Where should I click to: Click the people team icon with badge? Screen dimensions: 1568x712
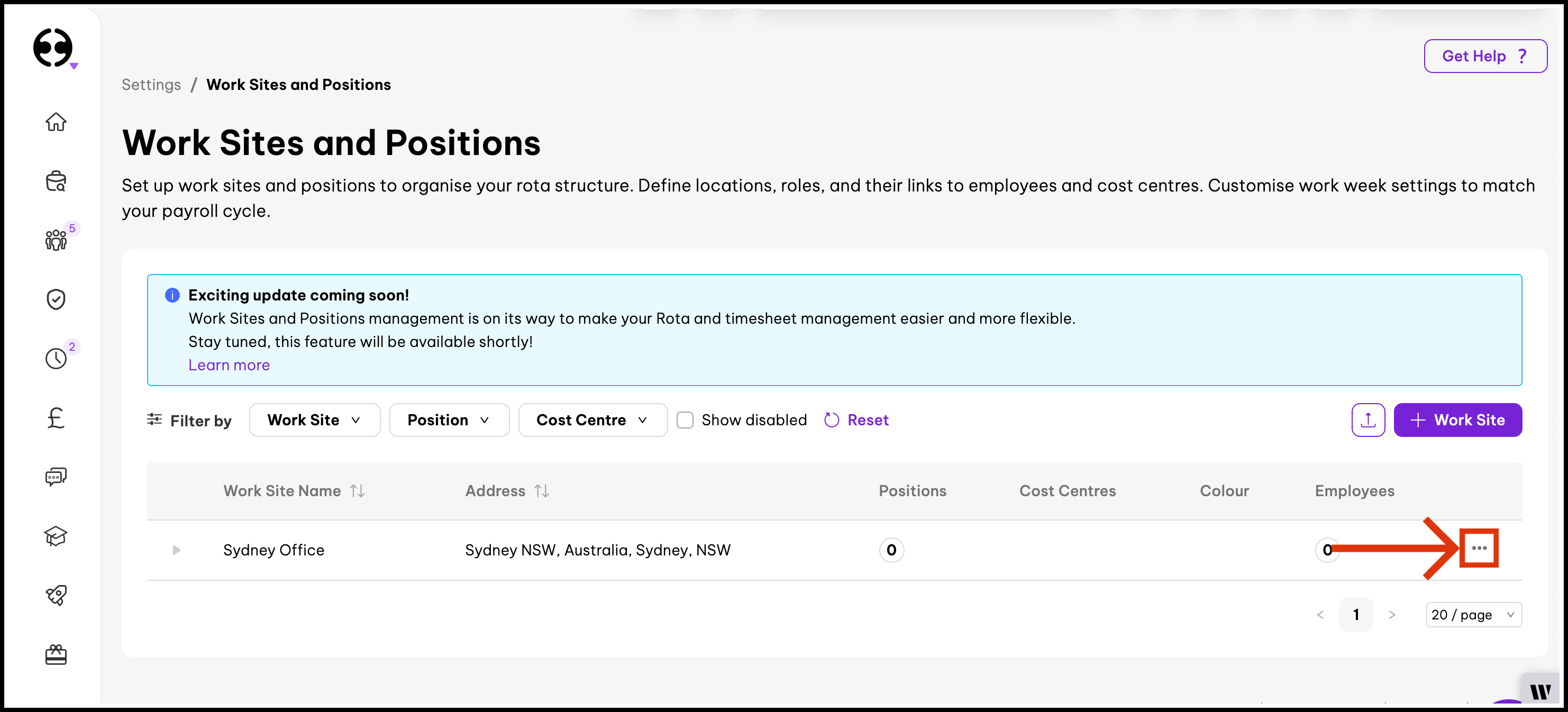coord(56,240)
